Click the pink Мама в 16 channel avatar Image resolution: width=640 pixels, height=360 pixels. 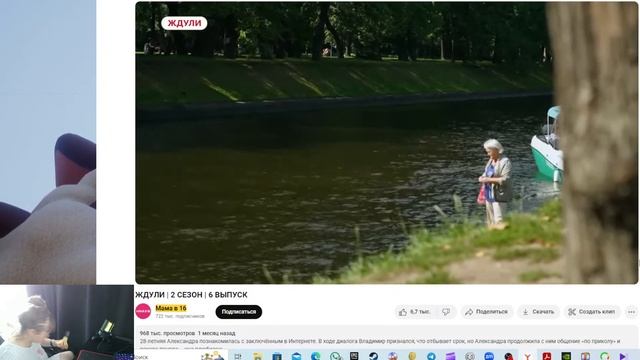pos(143,311)
